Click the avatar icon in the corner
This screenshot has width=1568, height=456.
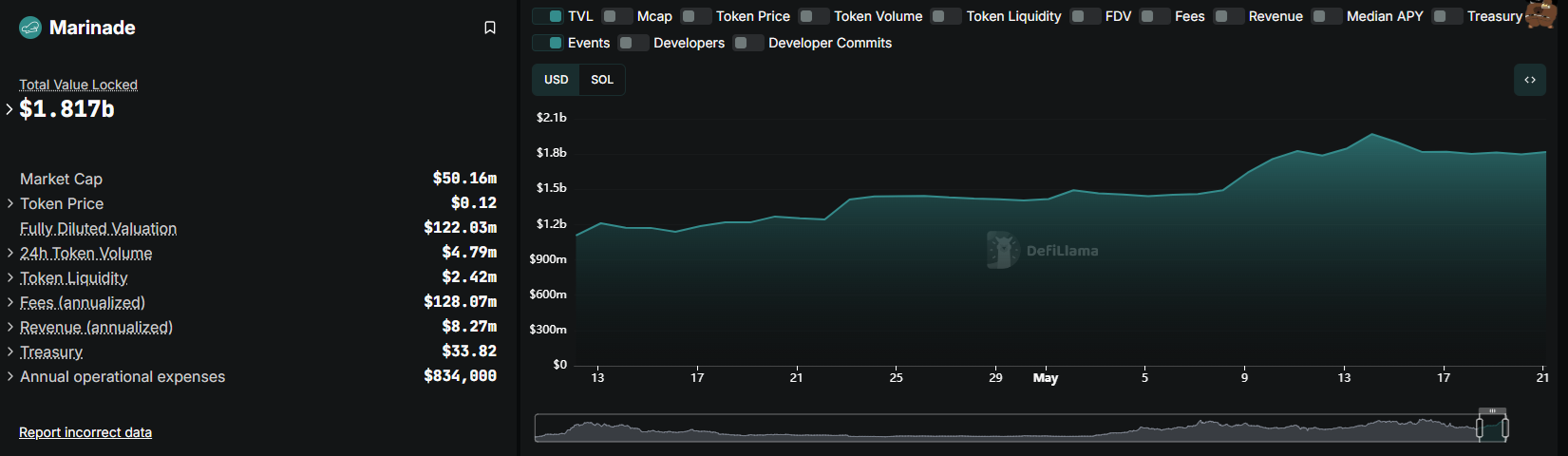pyautogui.click(x=1541, y=14)
